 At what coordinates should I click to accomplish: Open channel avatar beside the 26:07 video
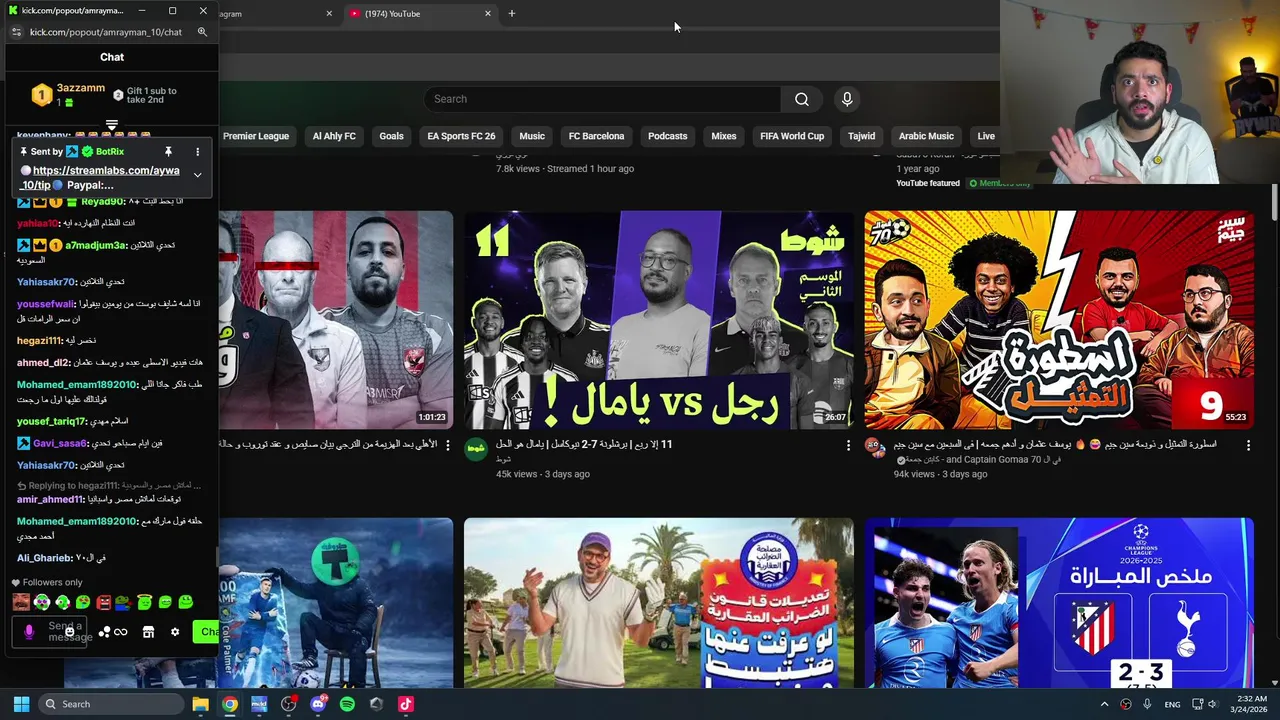pos(476,447)
